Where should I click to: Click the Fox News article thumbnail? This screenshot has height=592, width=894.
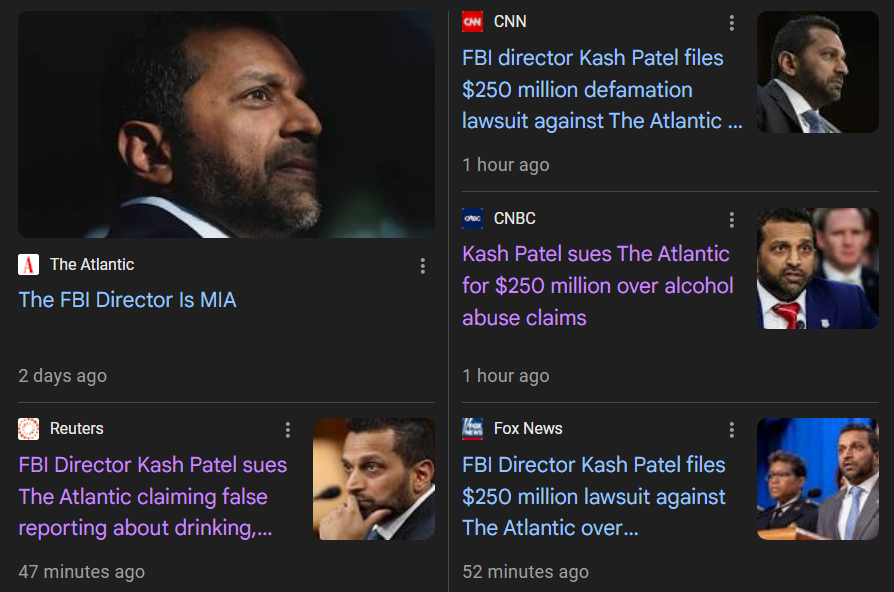tap(818, 479)
